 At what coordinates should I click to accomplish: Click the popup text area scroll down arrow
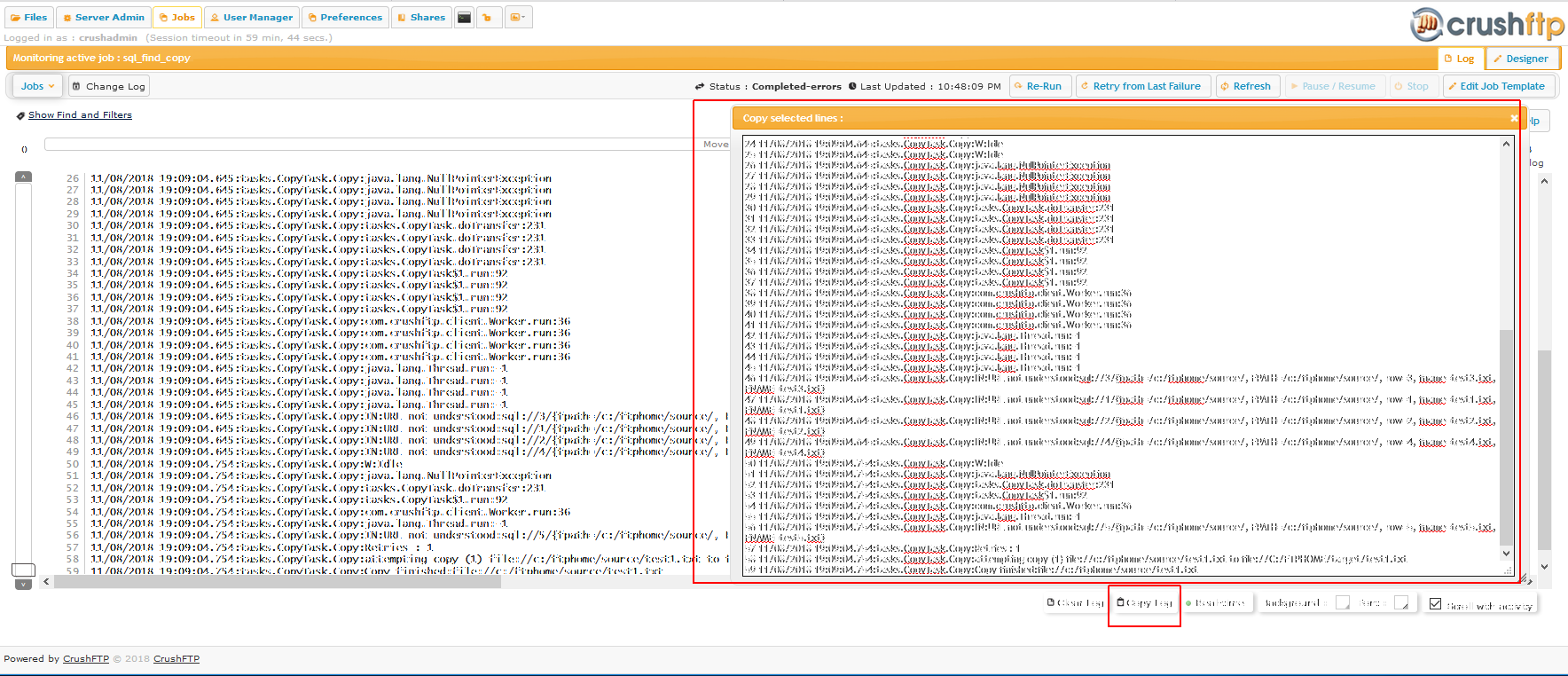coord(1506,553)
